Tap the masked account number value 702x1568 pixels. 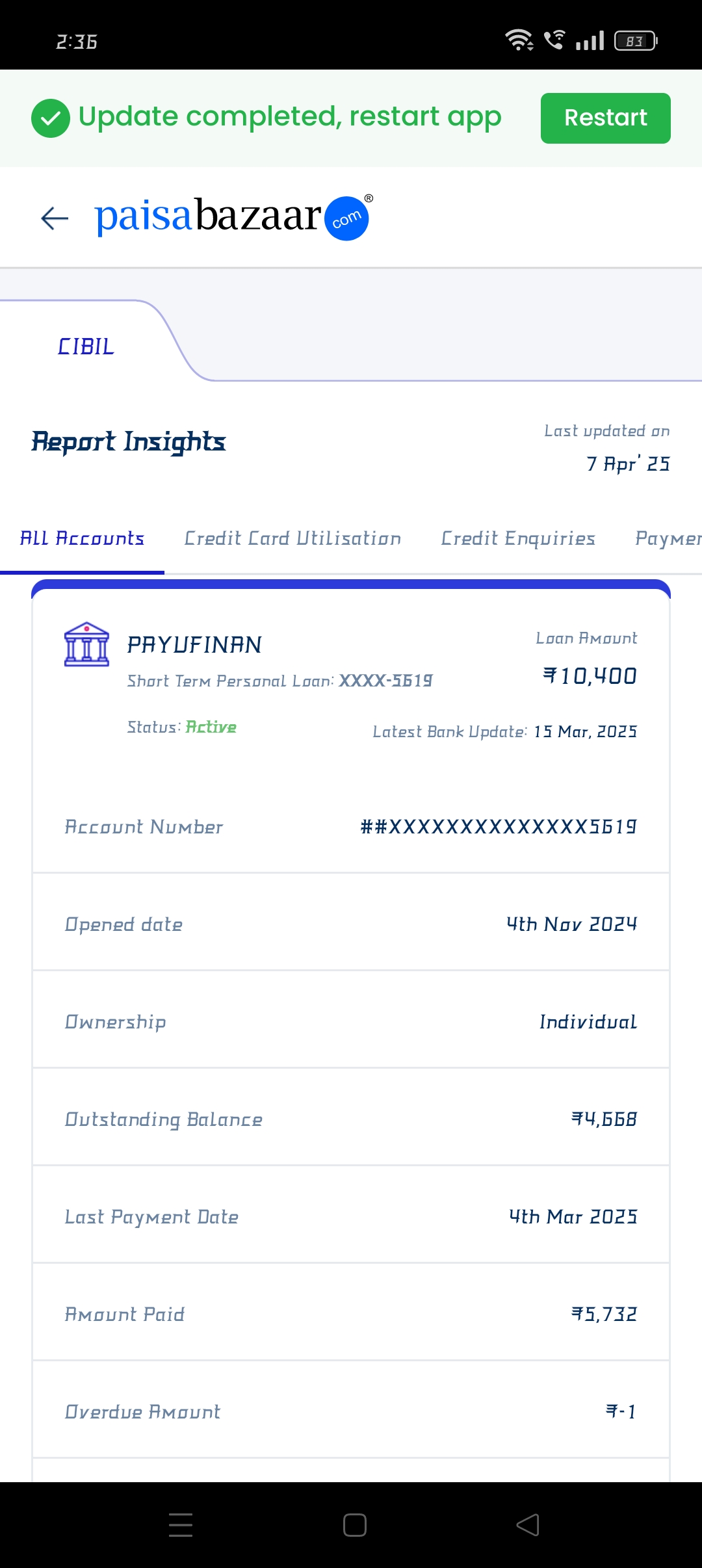499,827
